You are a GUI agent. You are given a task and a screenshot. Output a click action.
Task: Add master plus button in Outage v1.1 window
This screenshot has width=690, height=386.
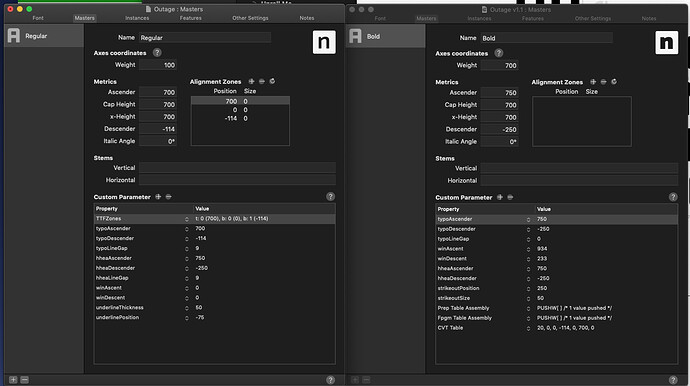355,380
